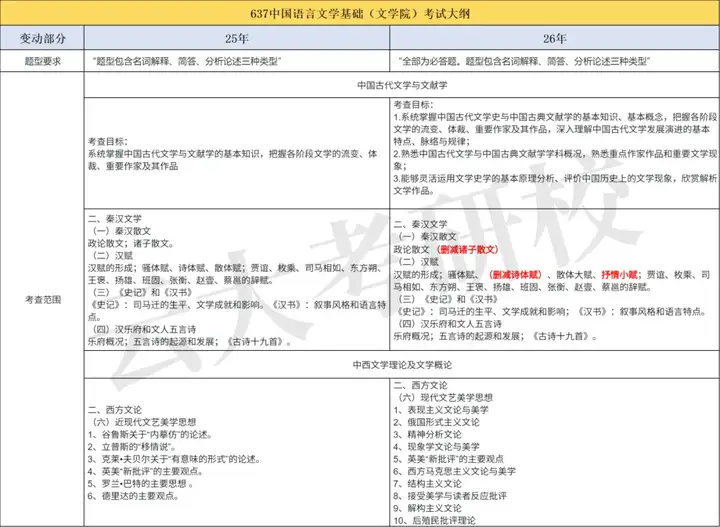Click the '乐府概况；五言诗的起源和发展' line in 26年 column
The height and width of the screenshot is (527, 720).
(495, 336)
